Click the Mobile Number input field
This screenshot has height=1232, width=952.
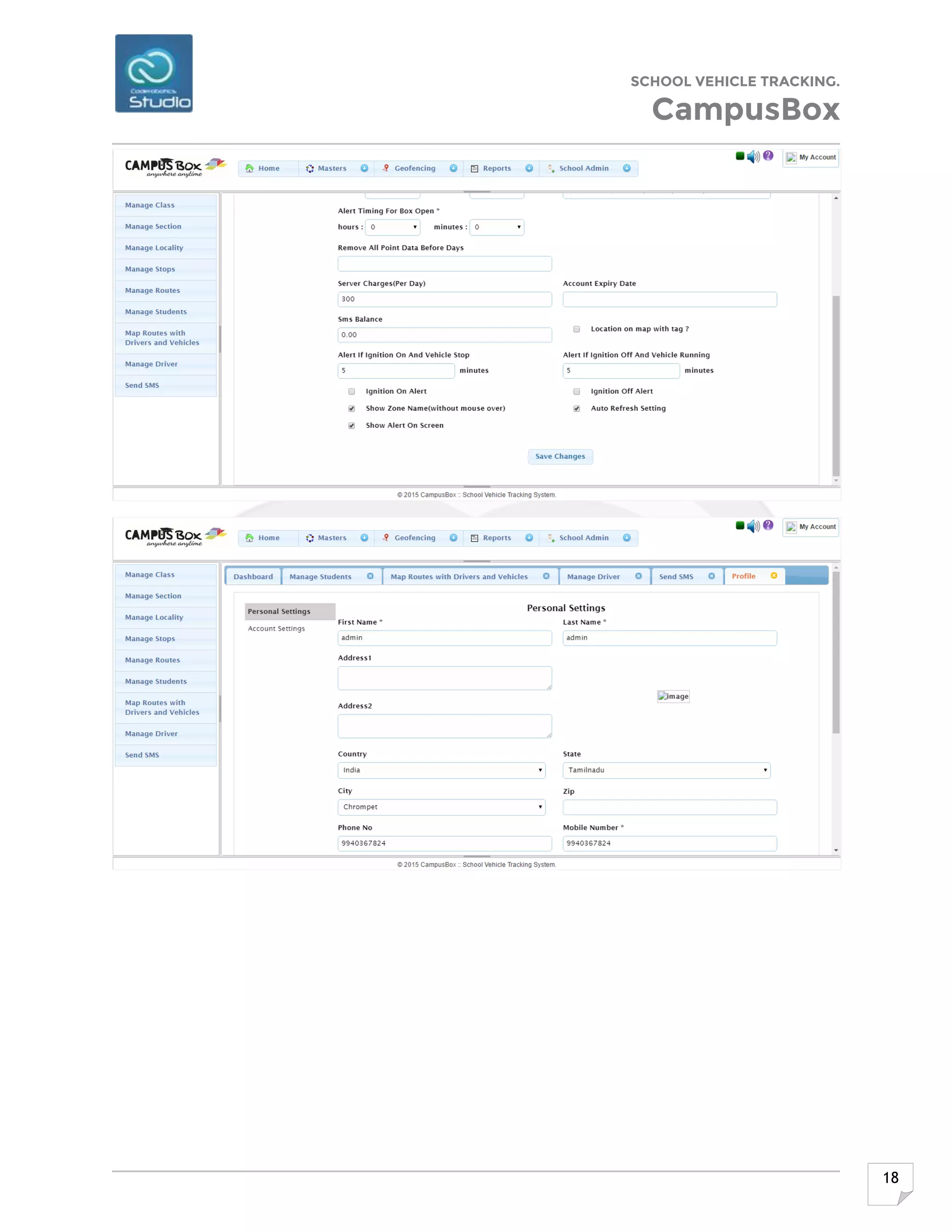pos(669,843)
